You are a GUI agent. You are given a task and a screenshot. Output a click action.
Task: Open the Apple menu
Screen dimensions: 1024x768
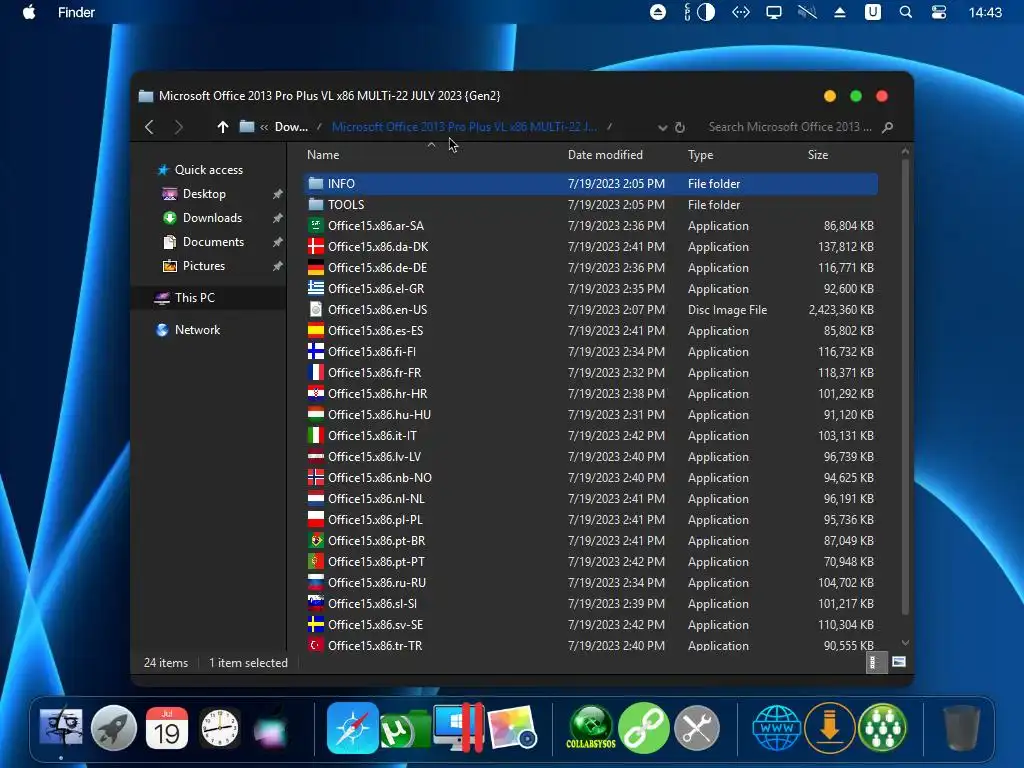(x=29, y=12)
